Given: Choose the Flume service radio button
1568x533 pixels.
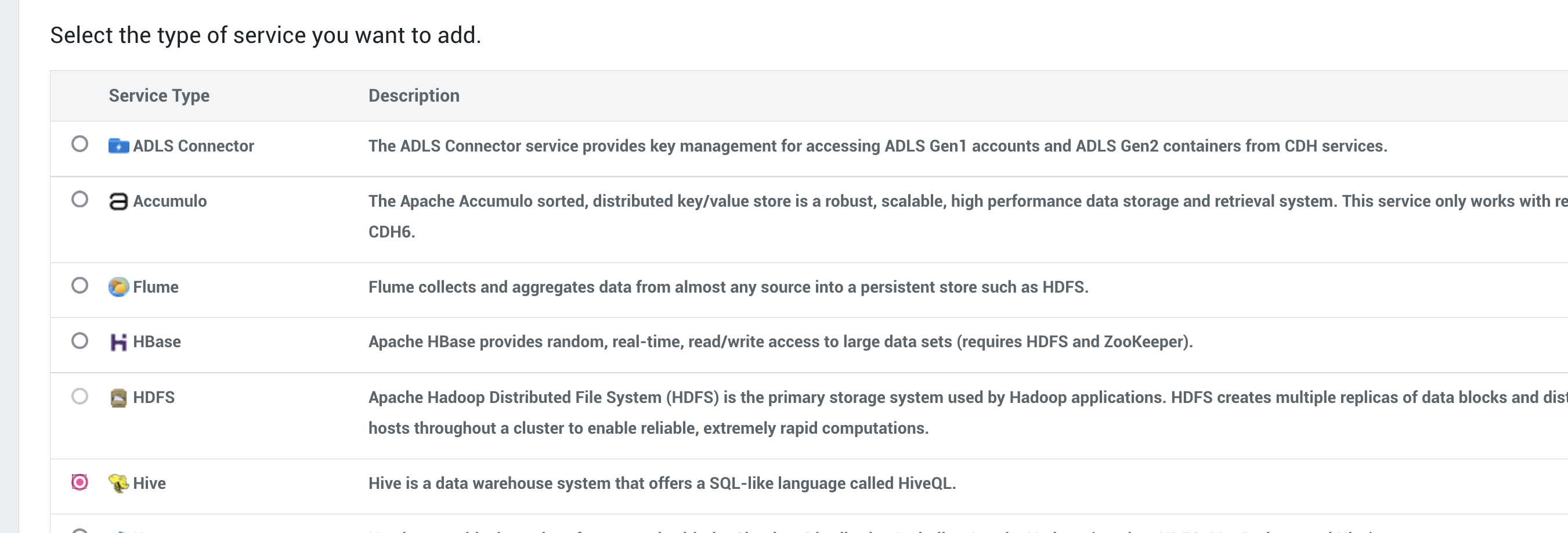Looking at the screenshot, I should pyautogui.click(x=80, y=286).
